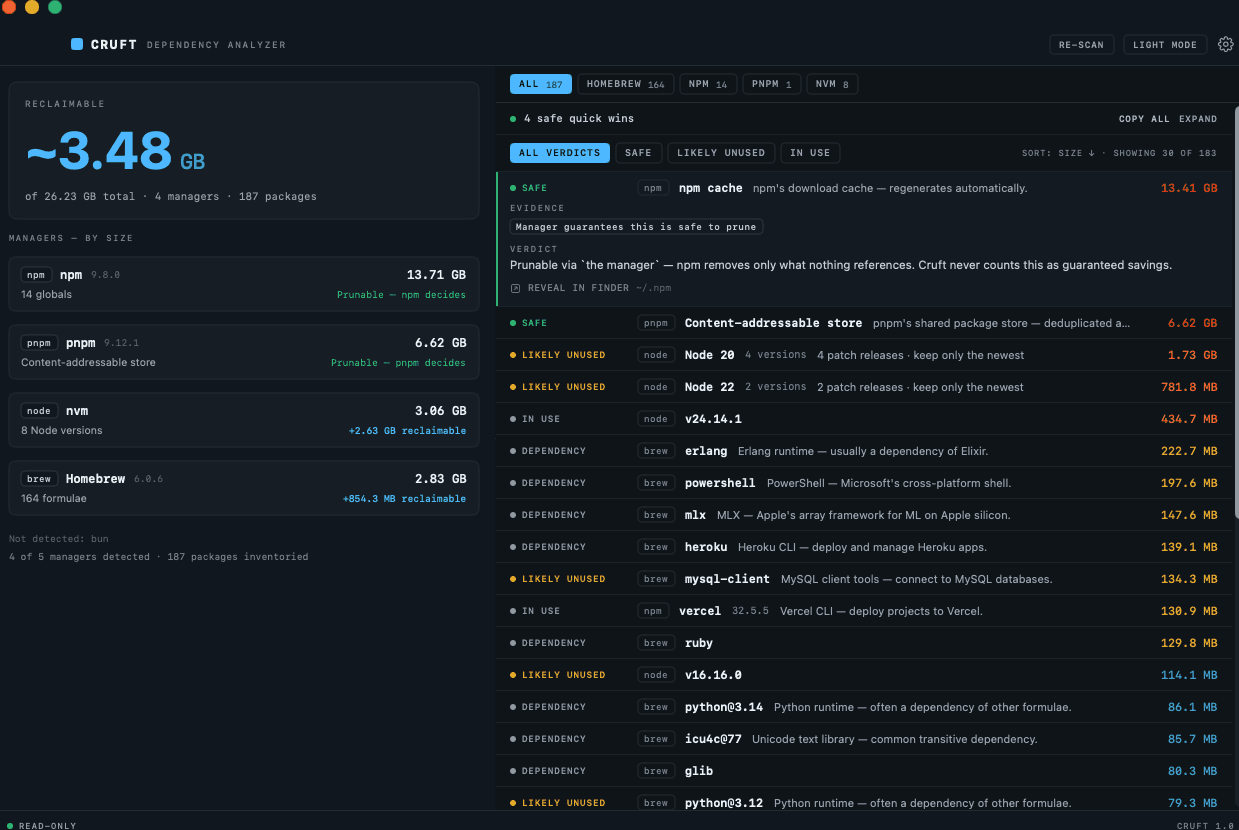1239x830 pixels.
Task: Click REVEAL IN FINDER ~/.npm link
Action: tap(591, 288)
